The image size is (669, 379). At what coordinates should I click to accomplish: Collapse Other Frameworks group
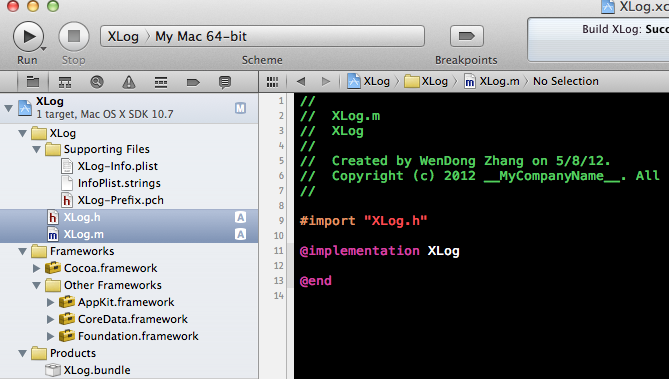pos(37,285)
